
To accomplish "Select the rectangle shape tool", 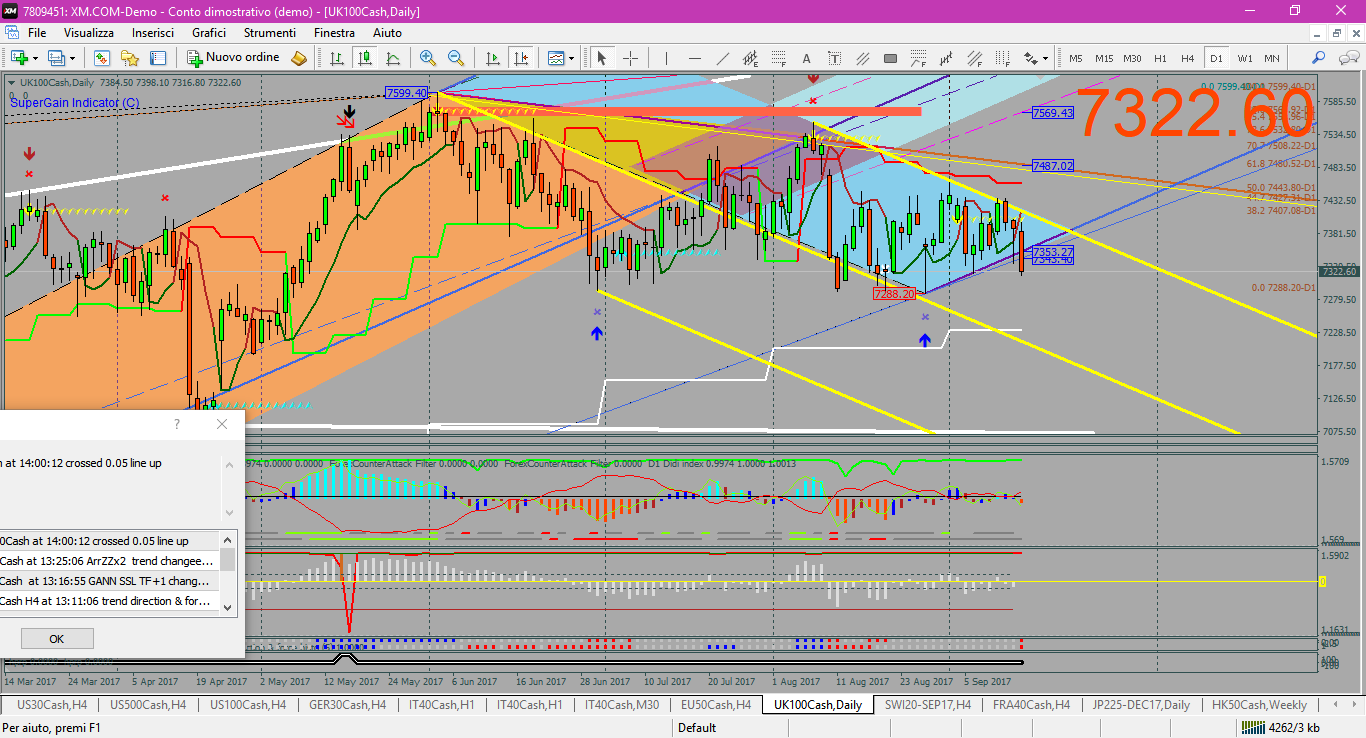I will (x=891, y=58).
